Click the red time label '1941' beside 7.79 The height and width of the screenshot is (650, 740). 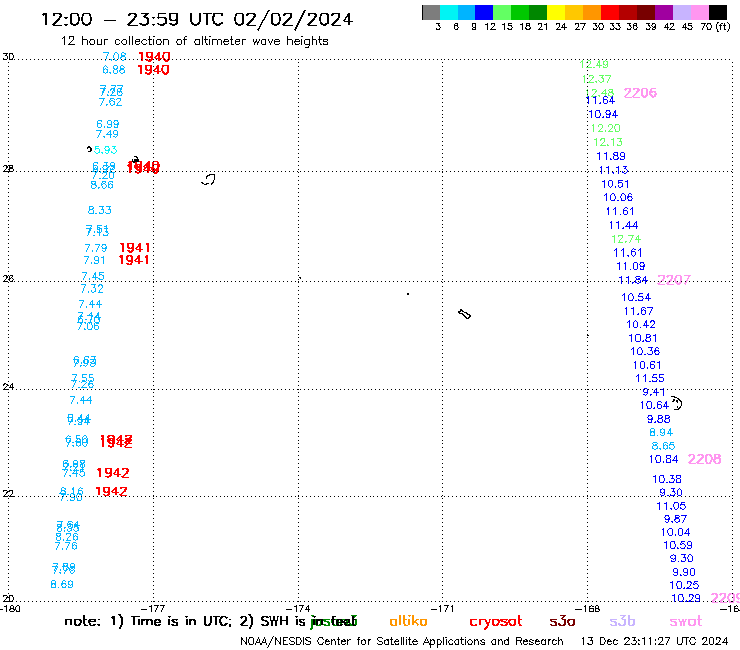[135, 248]
